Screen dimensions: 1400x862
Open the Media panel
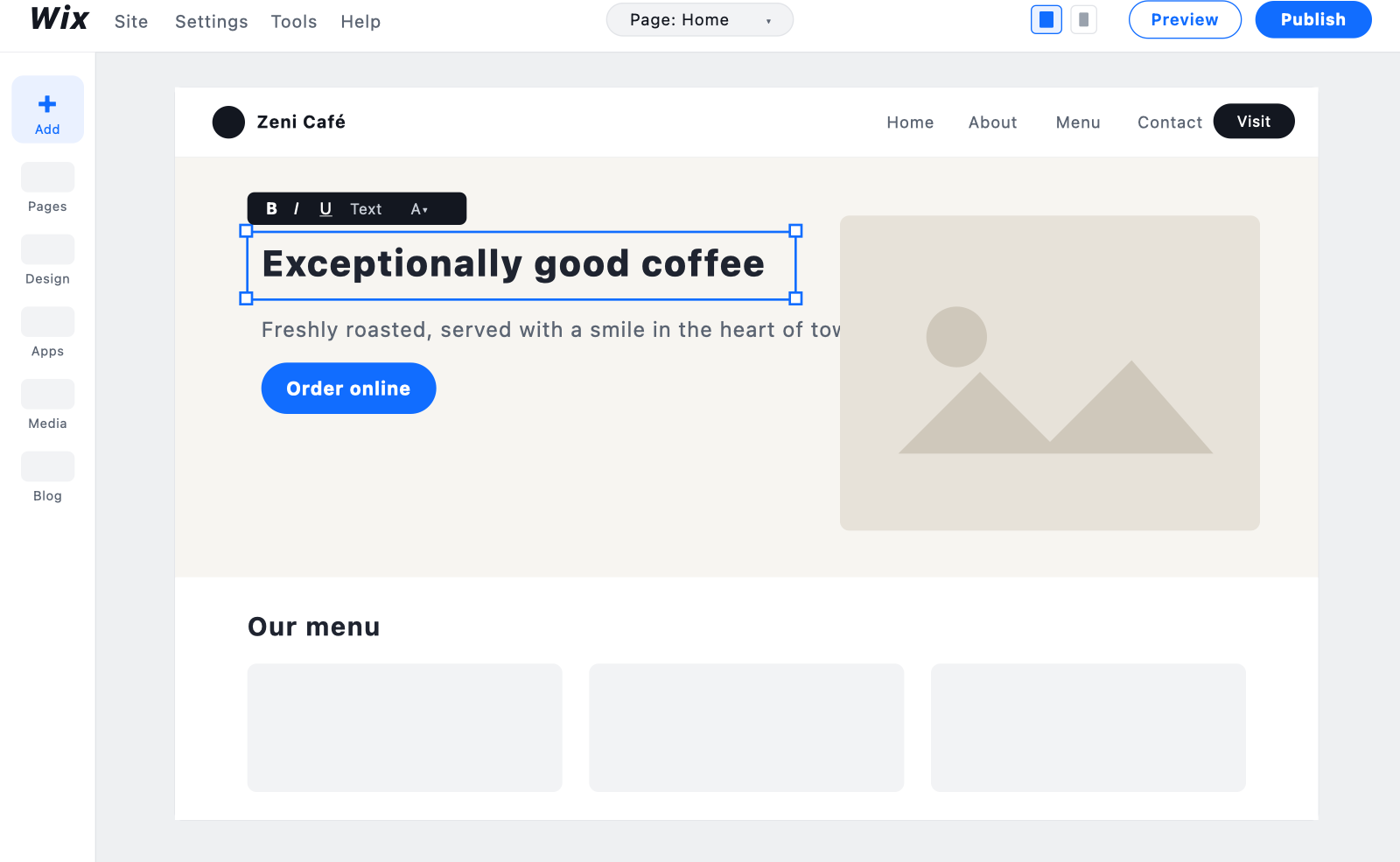pos(47,405)
